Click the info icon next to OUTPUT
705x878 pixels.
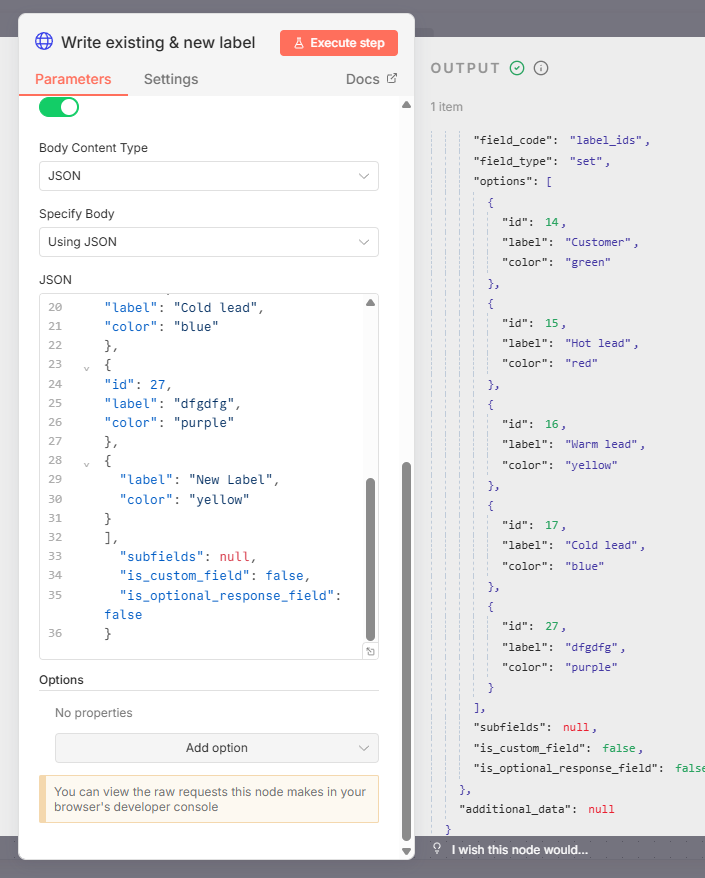[x=541, y=68]
